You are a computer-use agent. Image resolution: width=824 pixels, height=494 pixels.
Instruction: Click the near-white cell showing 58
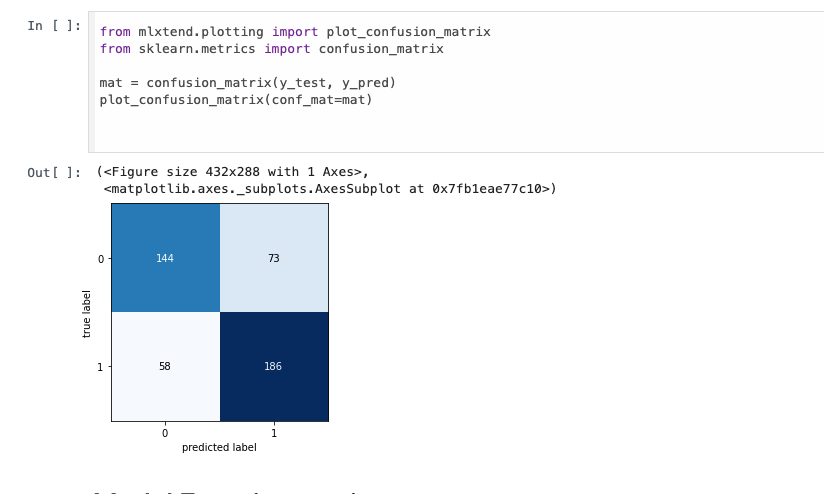click(x=166, y=367)
